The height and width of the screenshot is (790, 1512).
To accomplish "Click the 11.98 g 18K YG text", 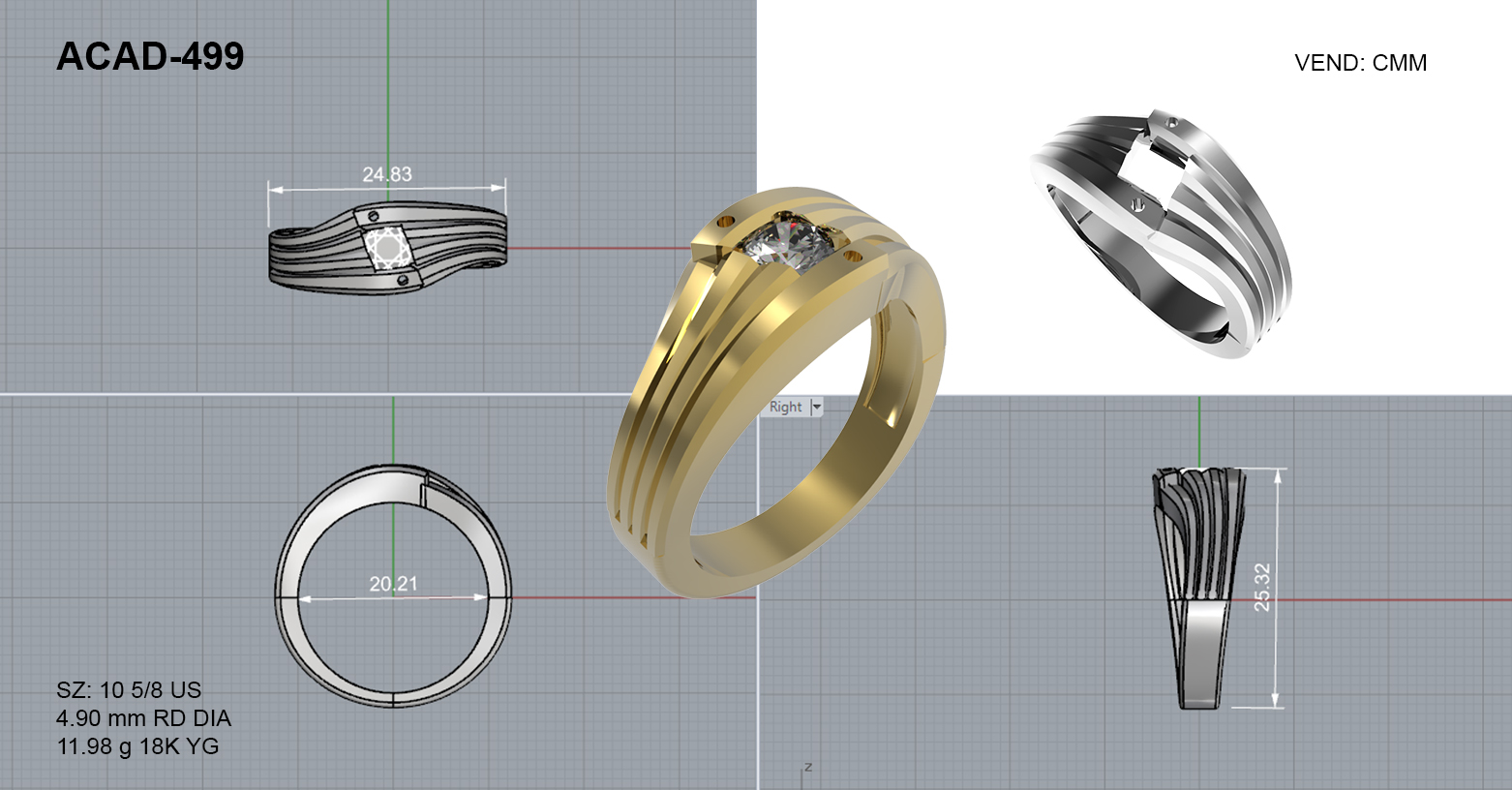I will pyautogui.click(x=137, y=746).
